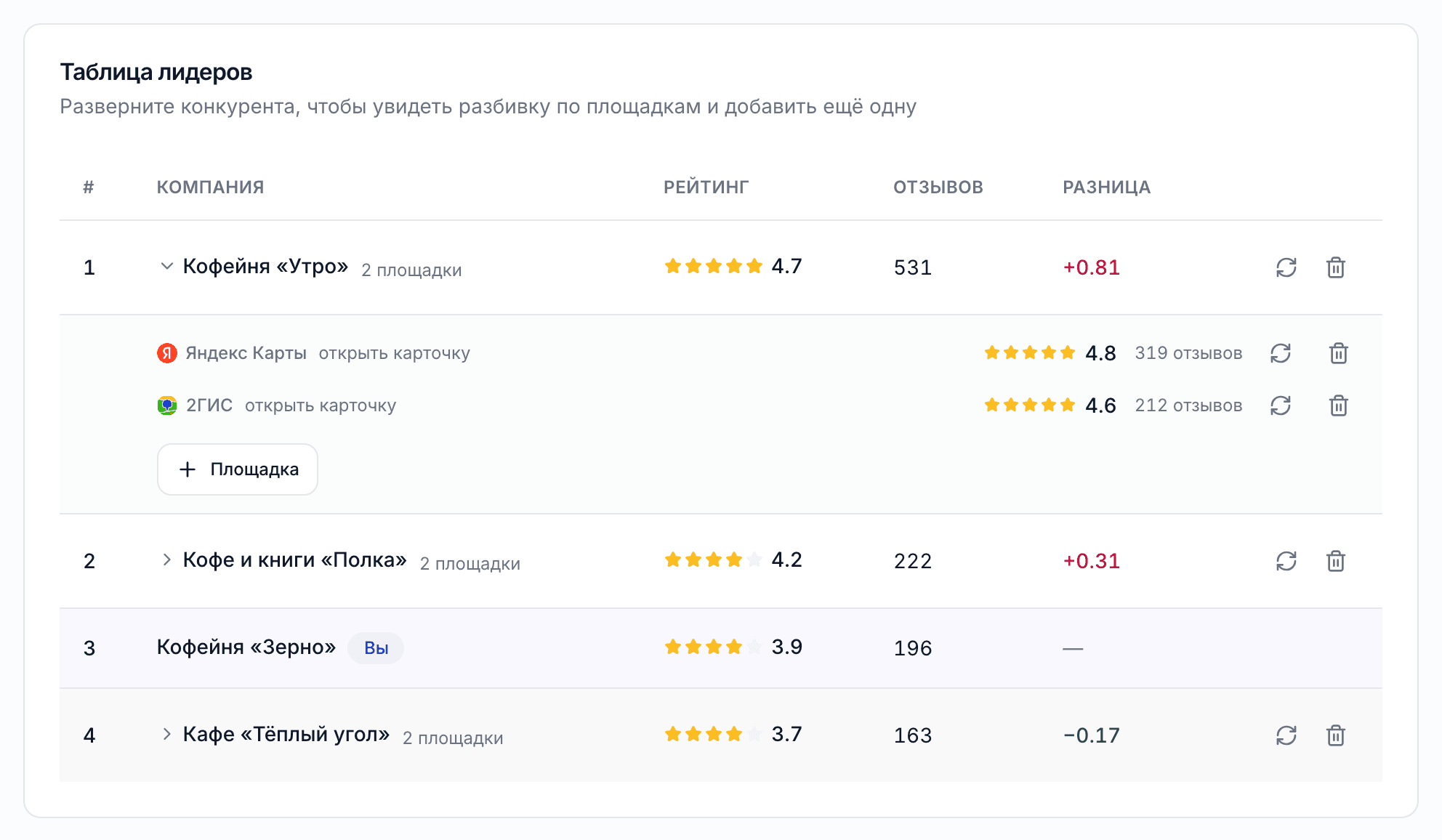Delete Кофе и книги «Полка» competitor

tap(1336, 561)
